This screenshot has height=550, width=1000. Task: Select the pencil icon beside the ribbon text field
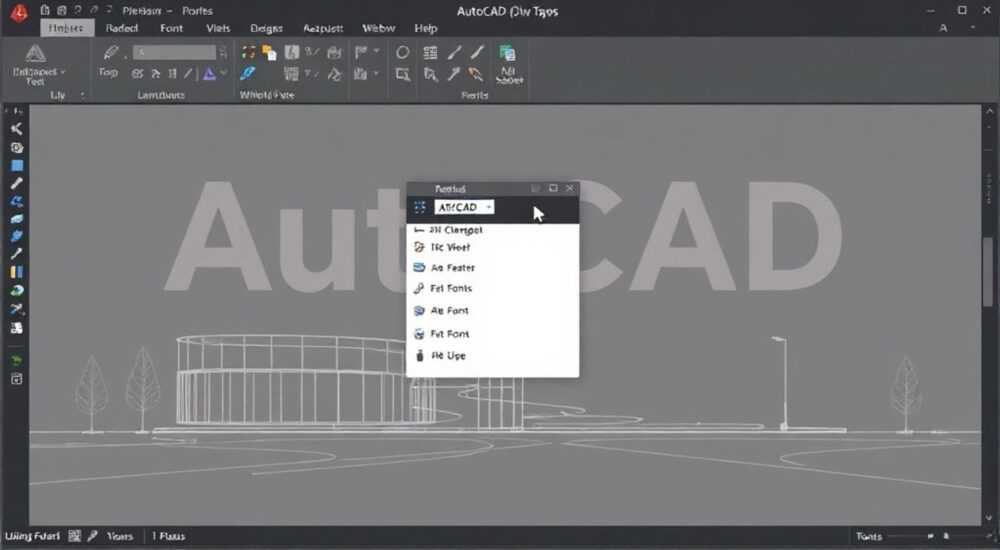[x=111, y=52]
